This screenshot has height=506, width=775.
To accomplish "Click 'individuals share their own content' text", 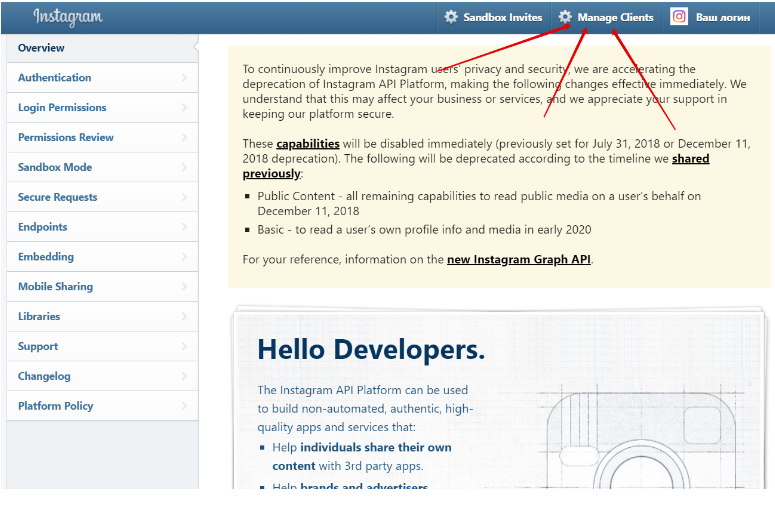I will (362, 457).
